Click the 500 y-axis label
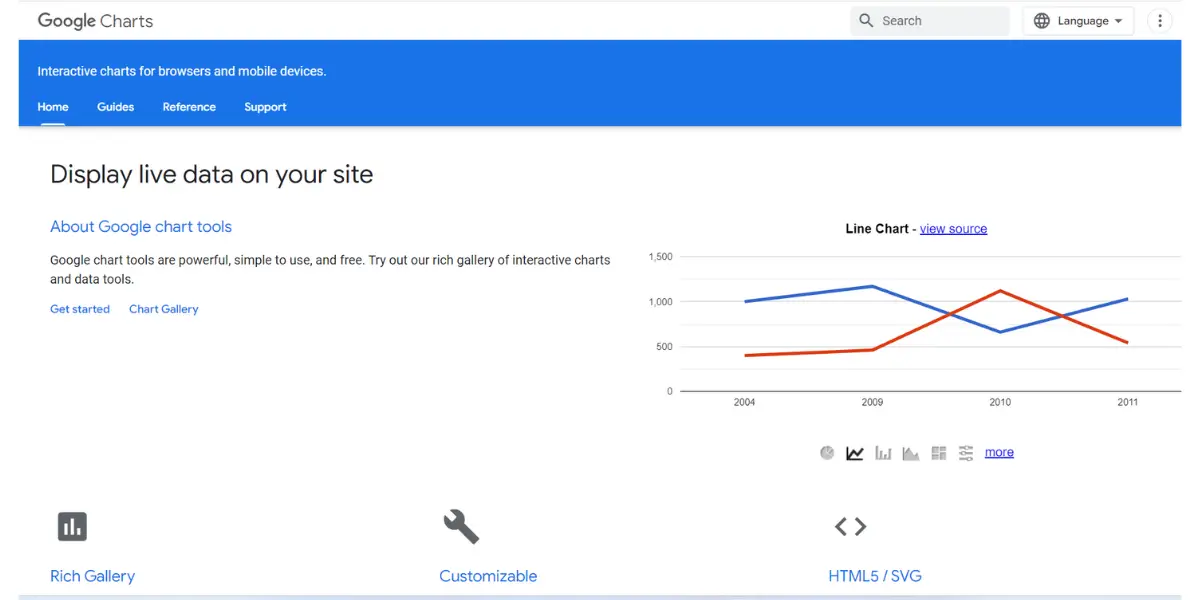 coord(664,347)
